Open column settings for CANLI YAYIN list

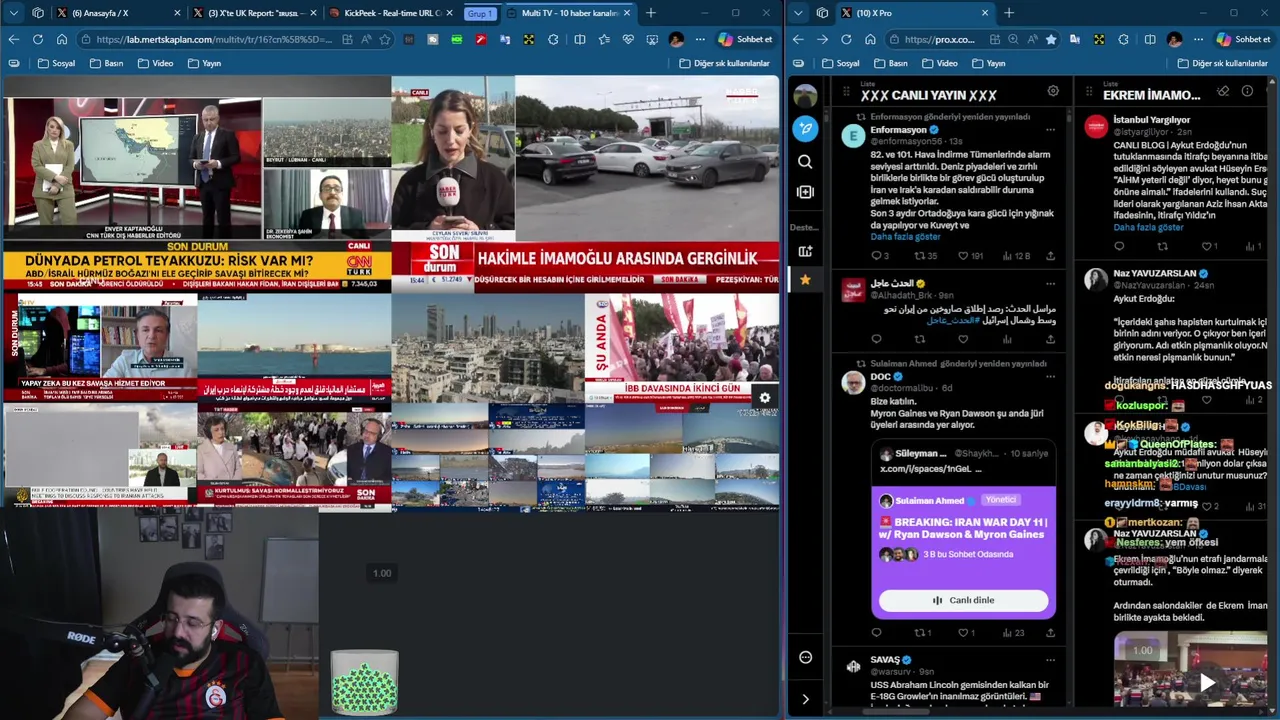1053,91
